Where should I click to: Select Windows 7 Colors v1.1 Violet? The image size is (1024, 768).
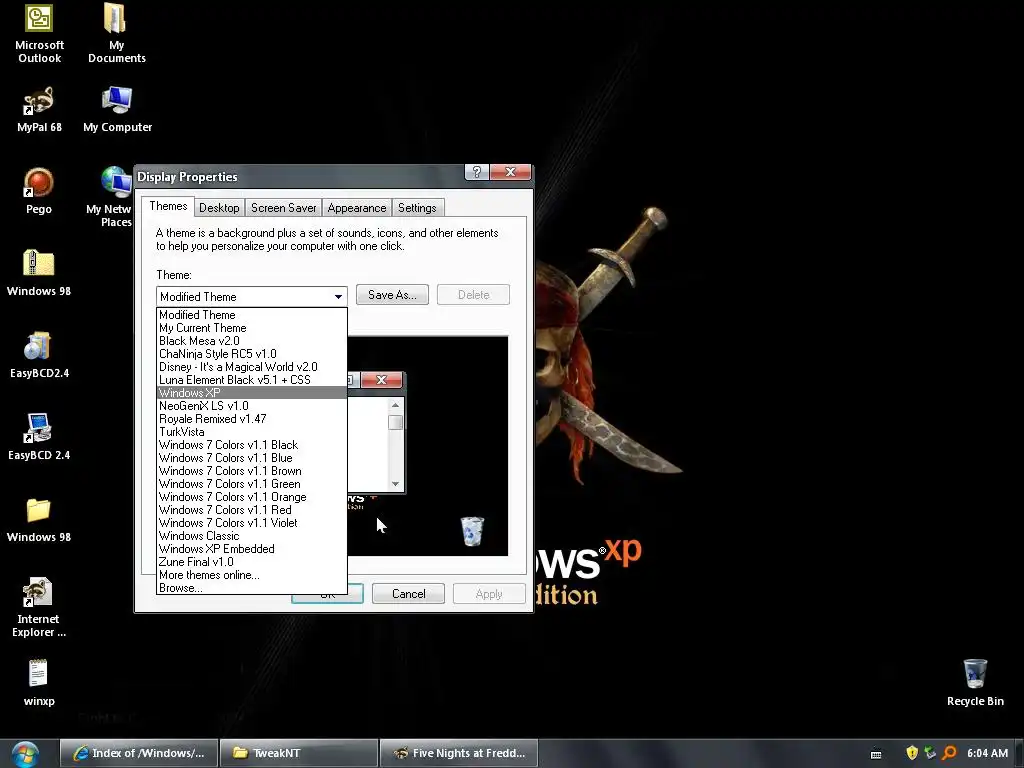click(251, 523)
